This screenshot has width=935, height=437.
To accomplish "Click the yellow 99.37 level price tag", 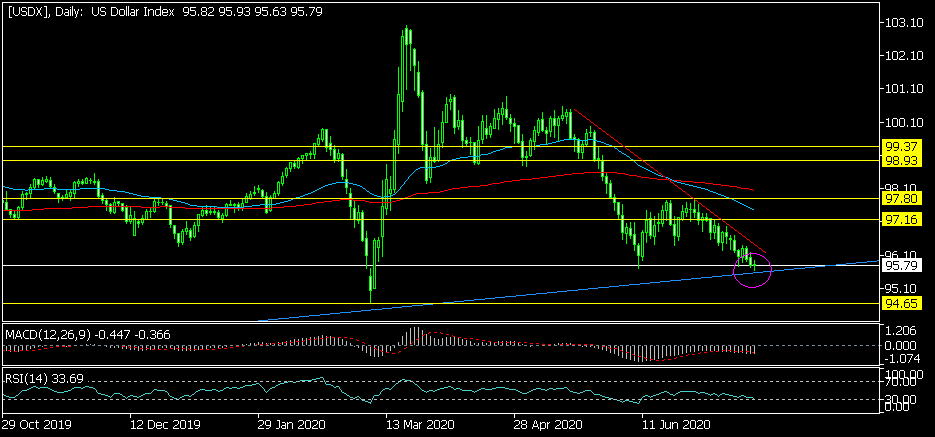I will tap(902, 146).
